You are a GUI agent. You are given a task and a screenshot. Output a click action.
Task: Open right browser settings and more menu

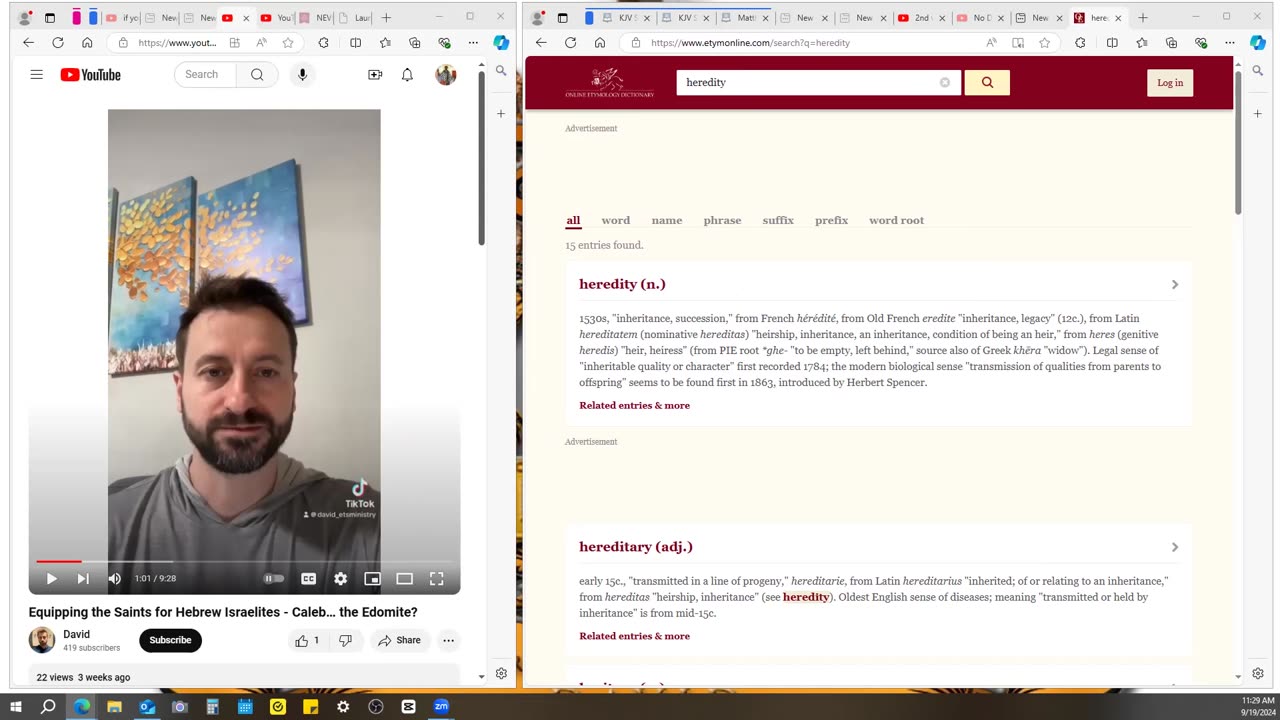[1230, 43]
